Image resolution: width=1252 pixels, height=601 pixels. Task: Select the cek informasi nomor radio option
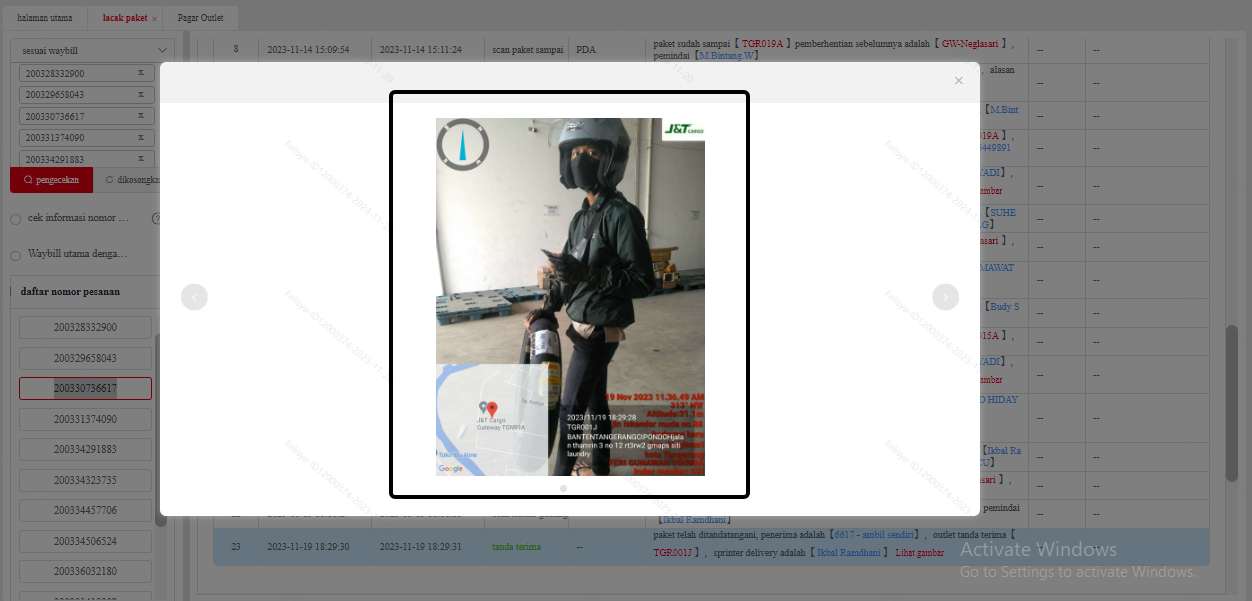pos(15,218)
